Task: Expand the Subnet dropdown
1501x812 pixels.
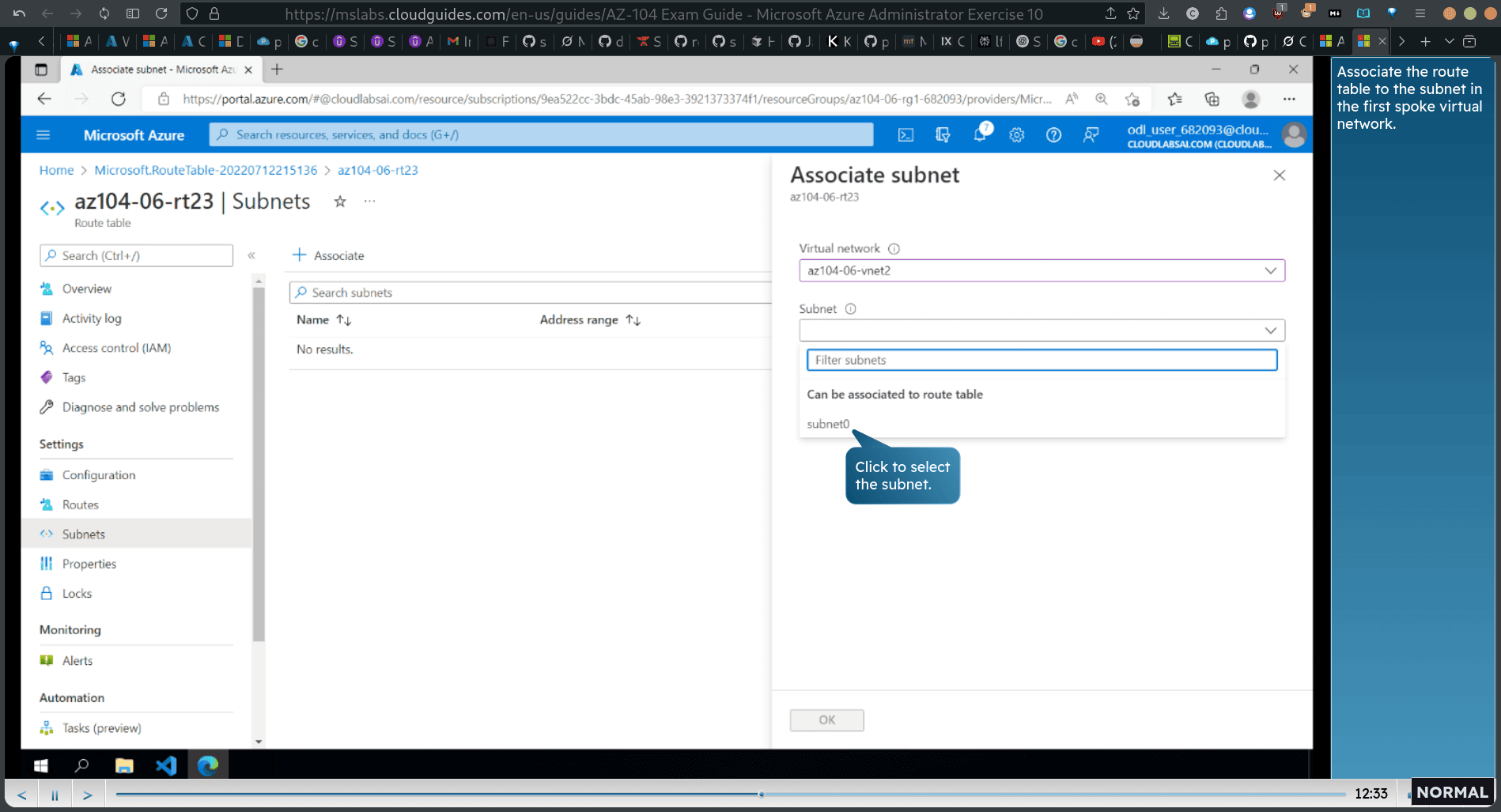Action: [1042, 330]
